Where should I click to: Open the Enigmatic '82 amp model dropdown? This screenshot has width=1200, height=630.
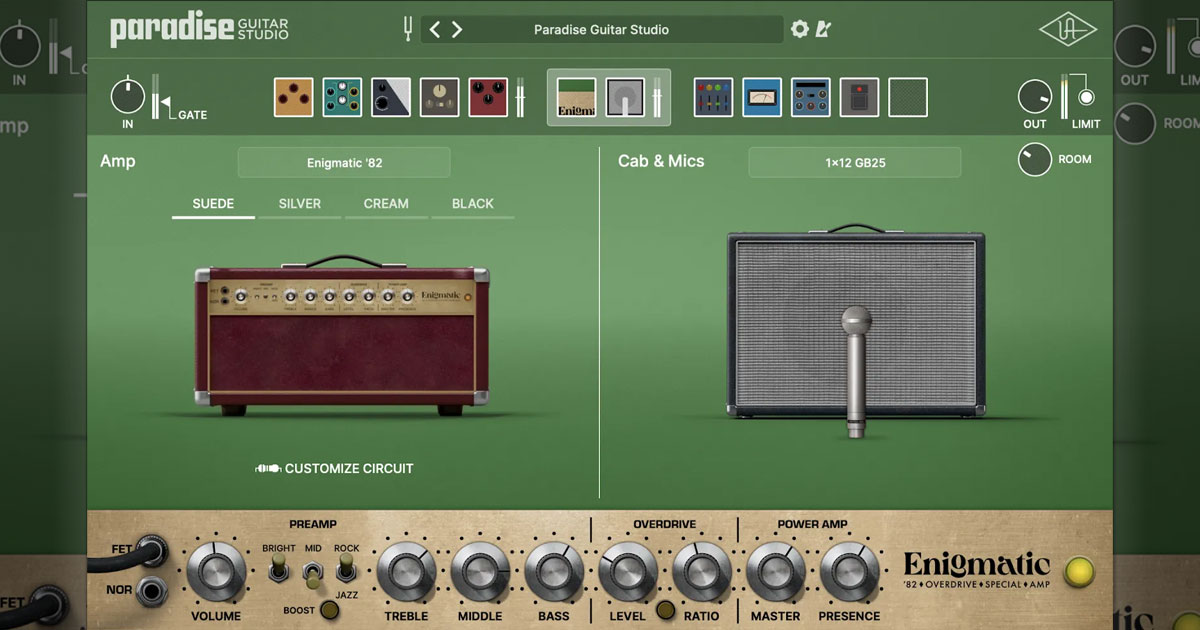pos(344,163)
